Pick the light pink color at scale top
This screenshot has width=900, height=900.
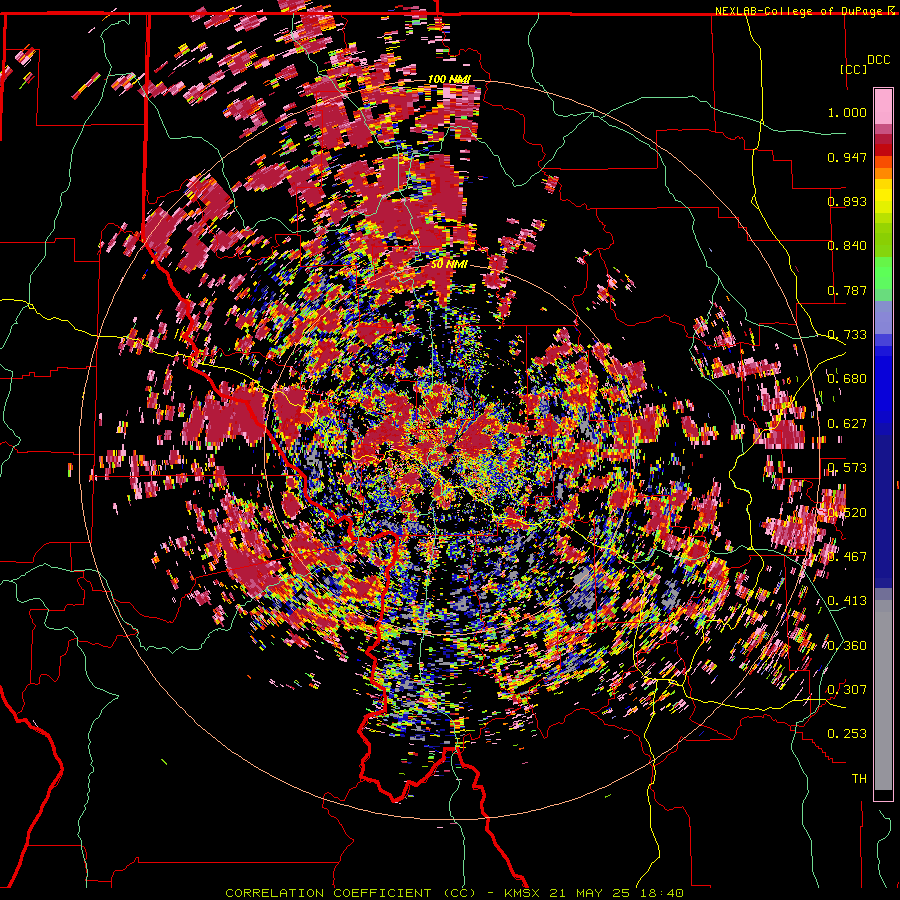pyautogui.click(x=883, y=106)
